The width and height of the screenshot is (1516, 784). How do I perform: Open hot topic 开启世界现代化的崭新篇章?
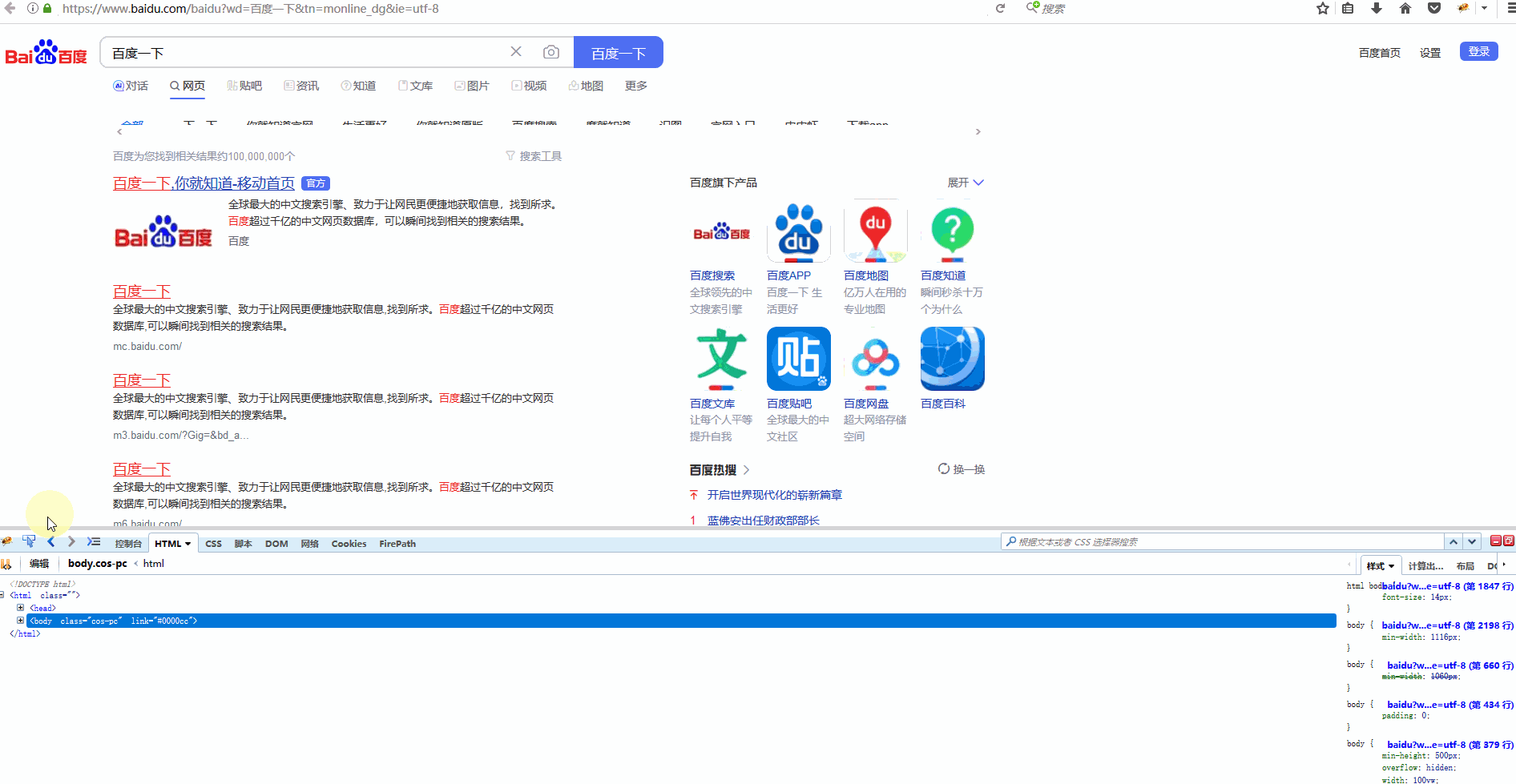click(x=775, y=495)
